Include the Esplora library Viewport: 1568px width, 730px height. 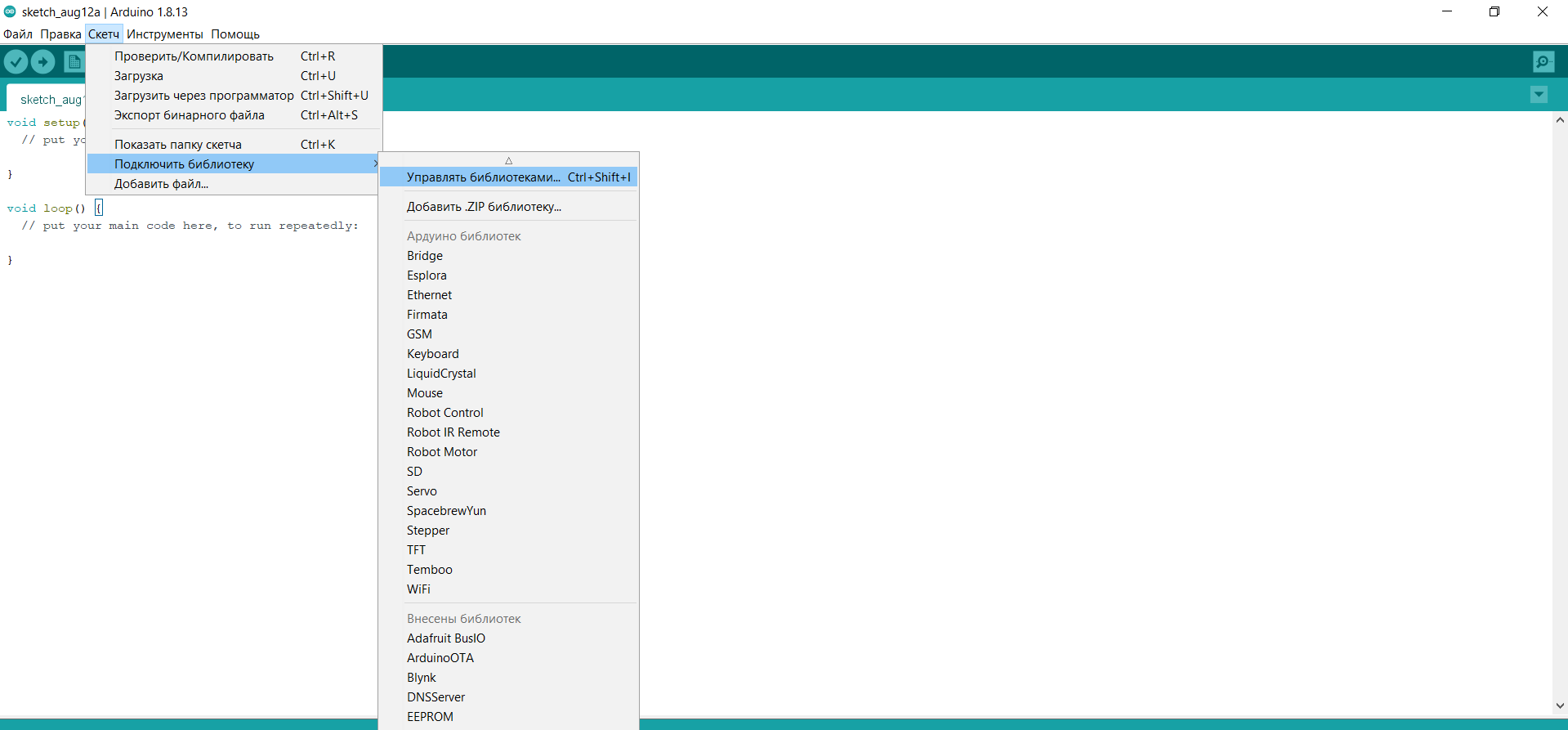point(508,275)
